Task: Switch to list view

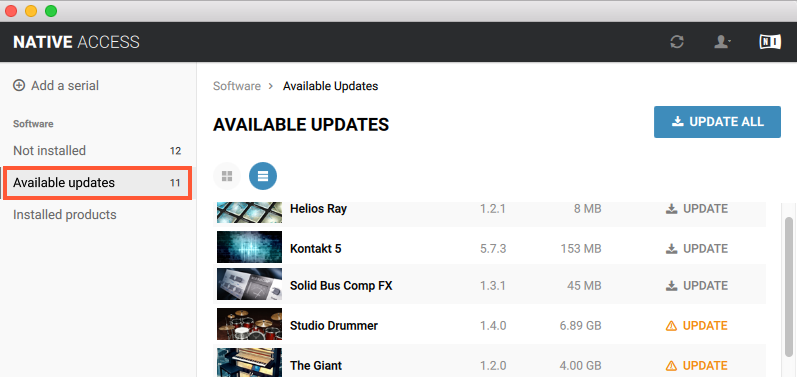Action: coord(263,176)
